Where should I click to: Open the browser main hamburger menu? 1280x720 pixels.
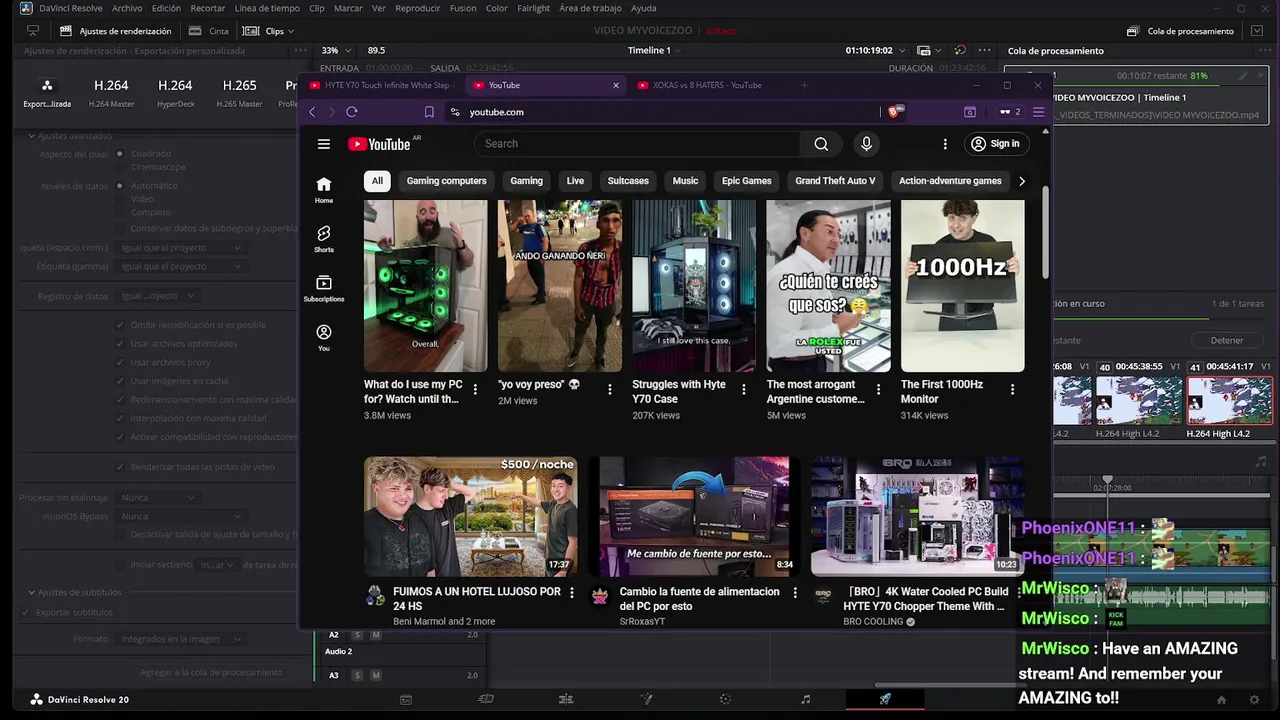(1038, 112)
